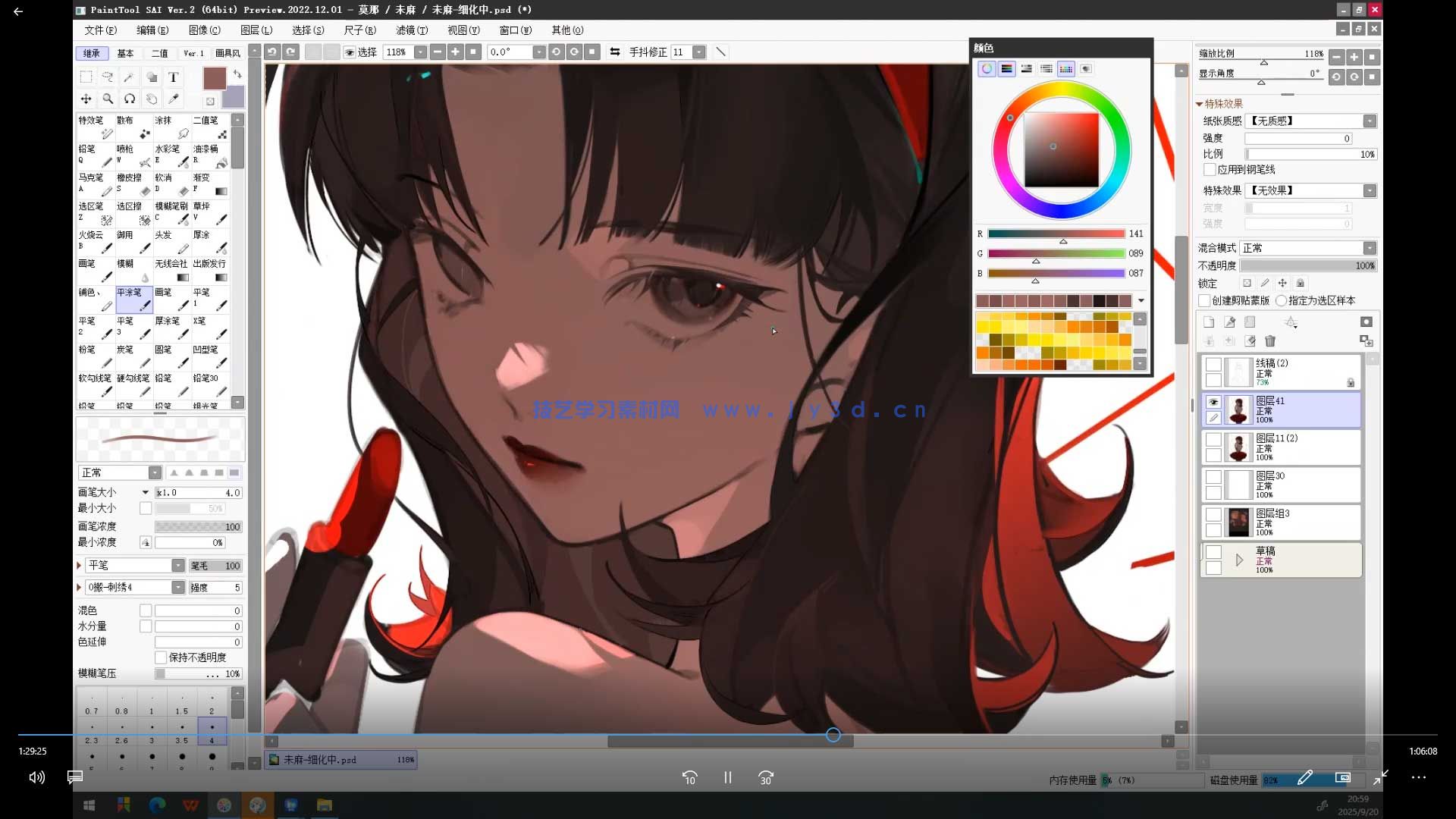
Task: Create a new normal layer
Action: (1209, 322)
